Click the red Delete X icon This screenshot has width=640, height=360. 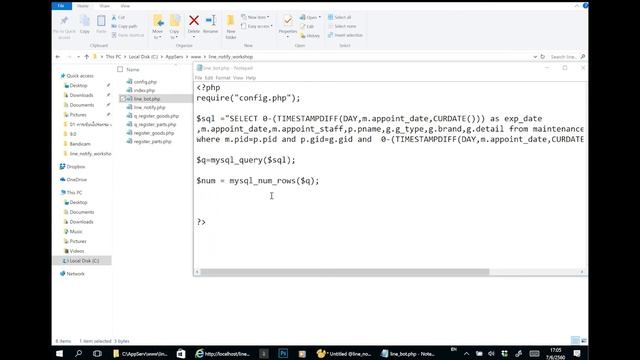pyautogui.click(x=194, y=20)
